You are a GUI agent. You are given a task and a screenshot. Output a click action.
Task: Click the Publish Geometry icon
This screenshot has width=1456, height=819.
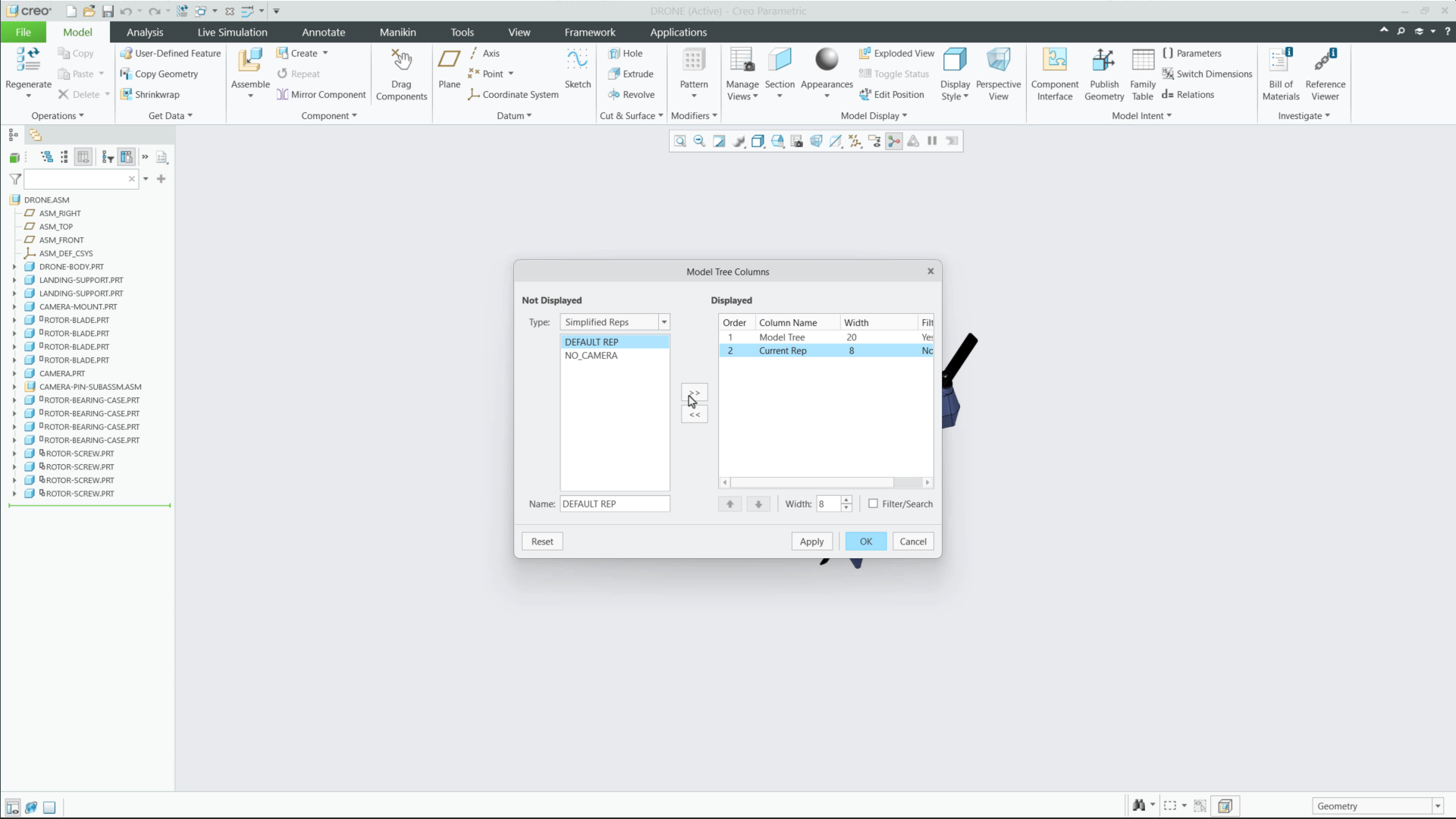(x=1103, y=61)
